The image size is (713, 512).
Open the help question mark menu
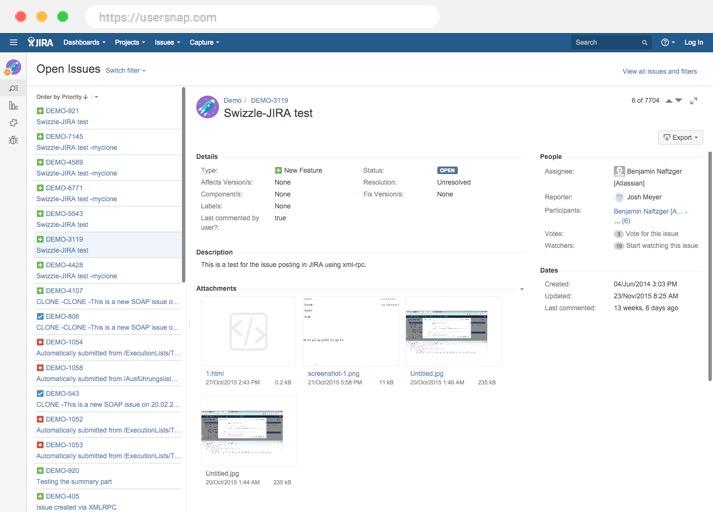pyautogui.click(x=668, y=42)
